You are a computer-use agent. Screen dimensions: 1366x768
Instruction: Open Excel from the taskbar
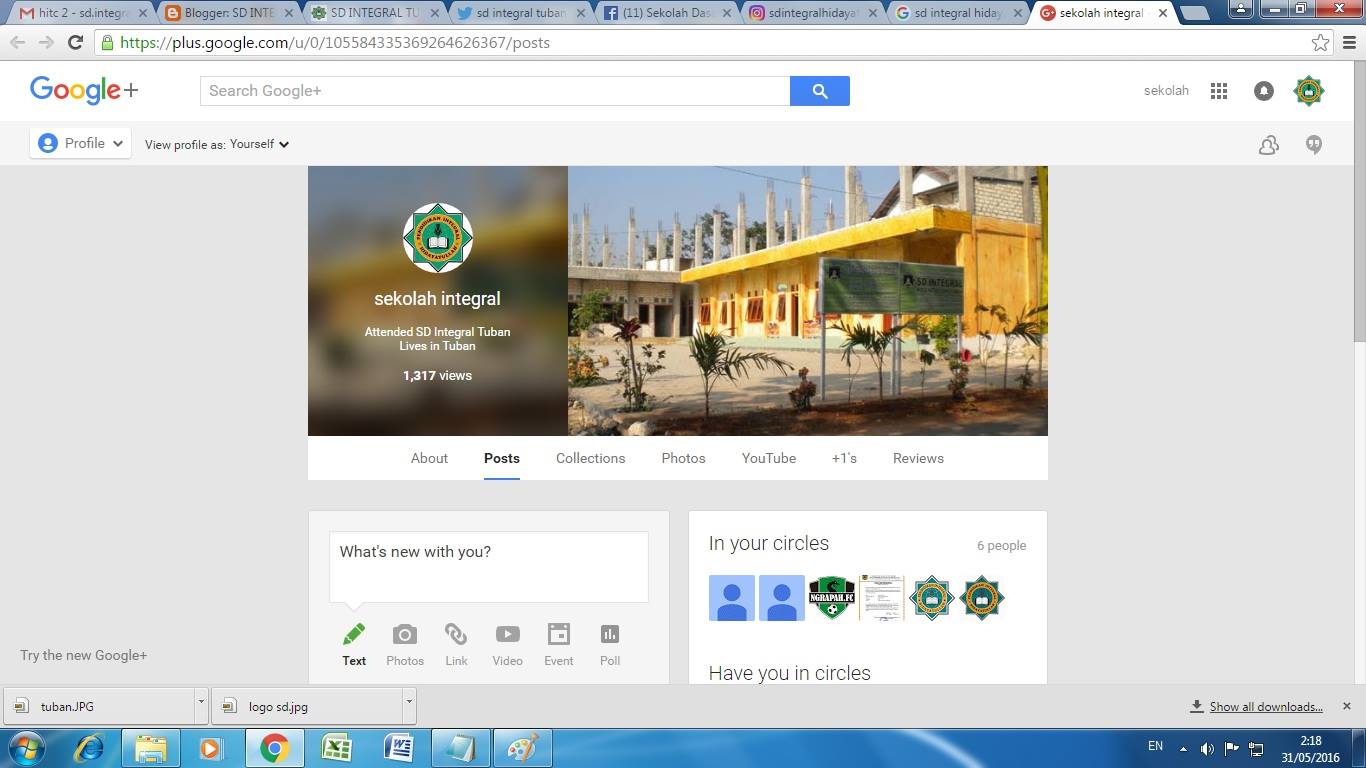point(336,748)
